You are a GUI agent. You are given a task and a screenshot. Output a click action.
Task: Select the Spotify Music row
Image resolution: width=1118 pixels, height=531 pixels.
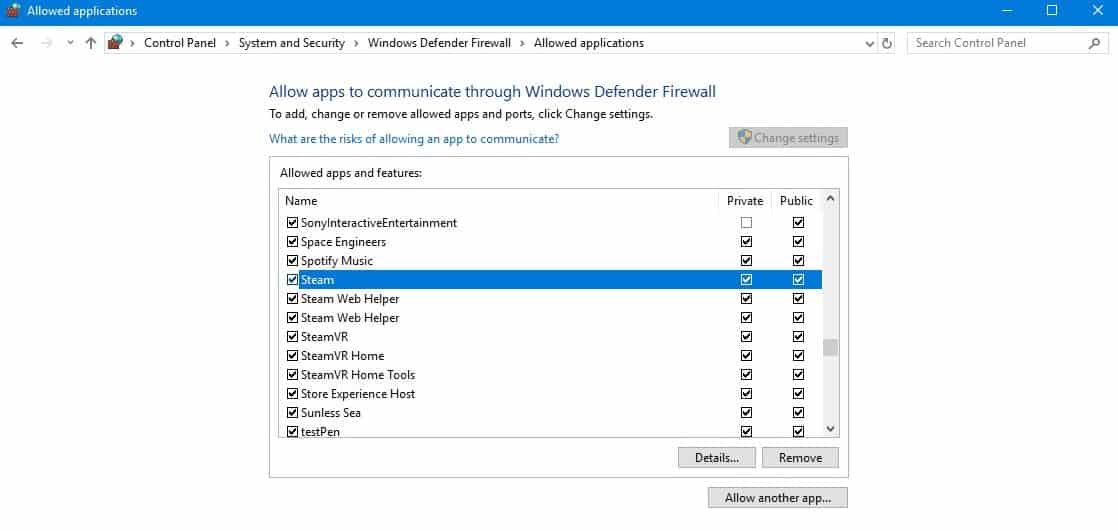(x=550, y=260)
